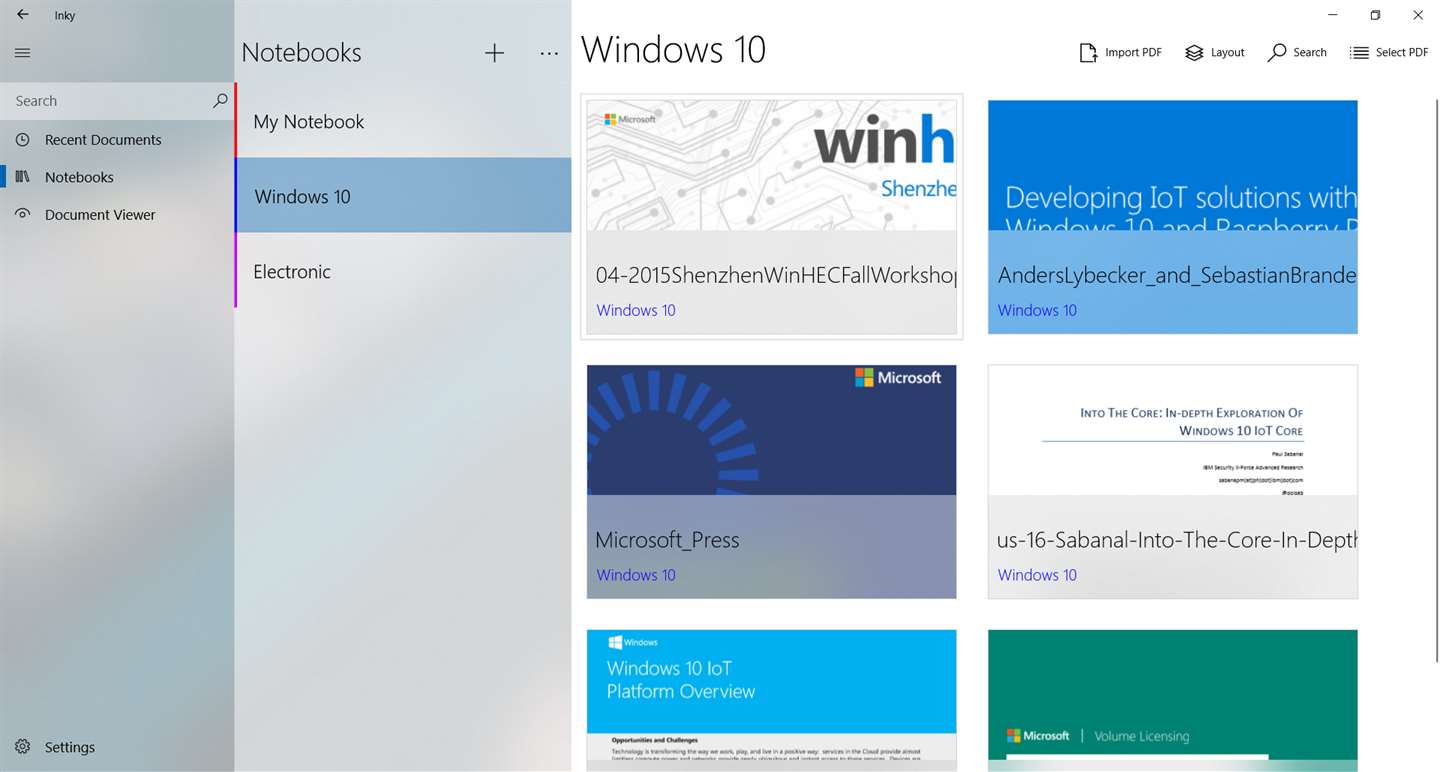This screenshot has height=772, width=1440.
Task: Click the Settings gear icon
Action: 22,747
